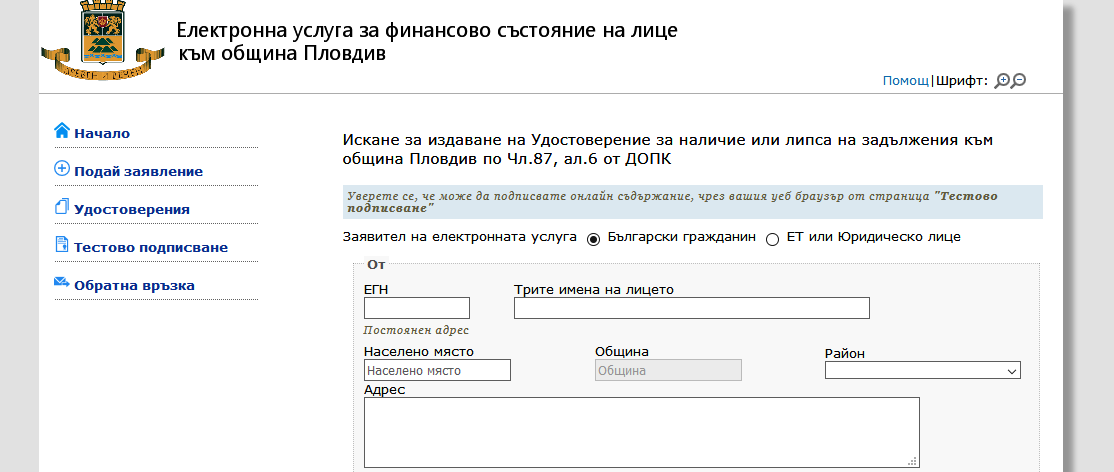Click inside the Адрес text area

642,432
